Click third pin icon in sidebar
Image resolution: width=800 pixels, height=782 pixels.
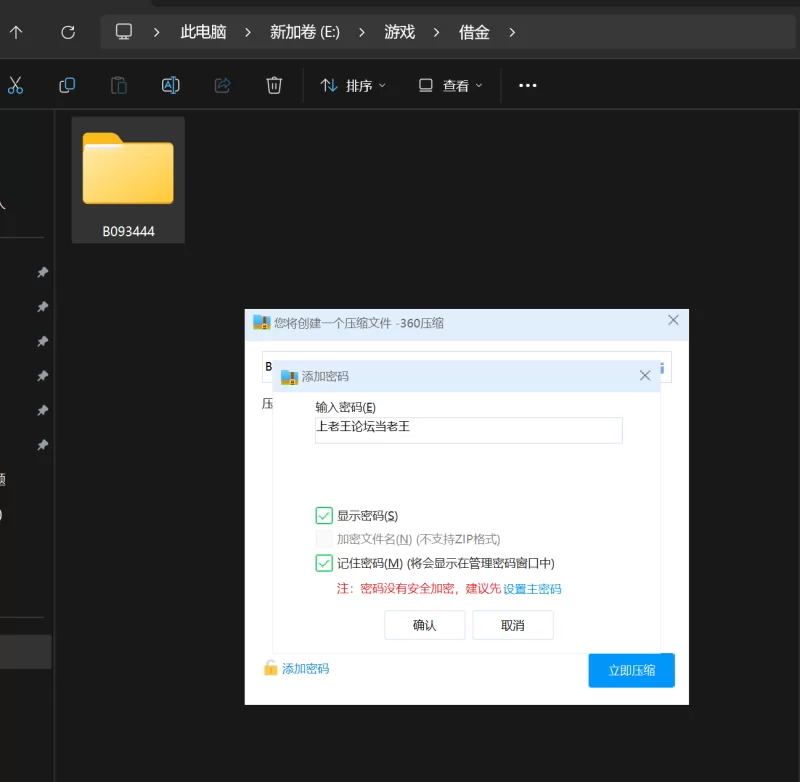[x=43, y=341]
